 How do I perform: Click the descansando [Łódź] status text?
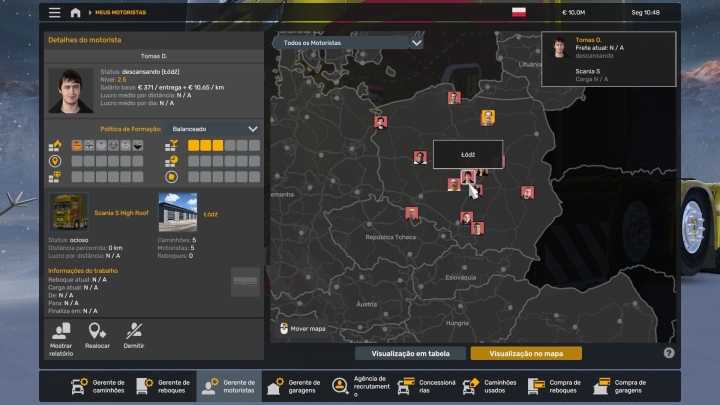pyautogui.click(x=151, y=72)
